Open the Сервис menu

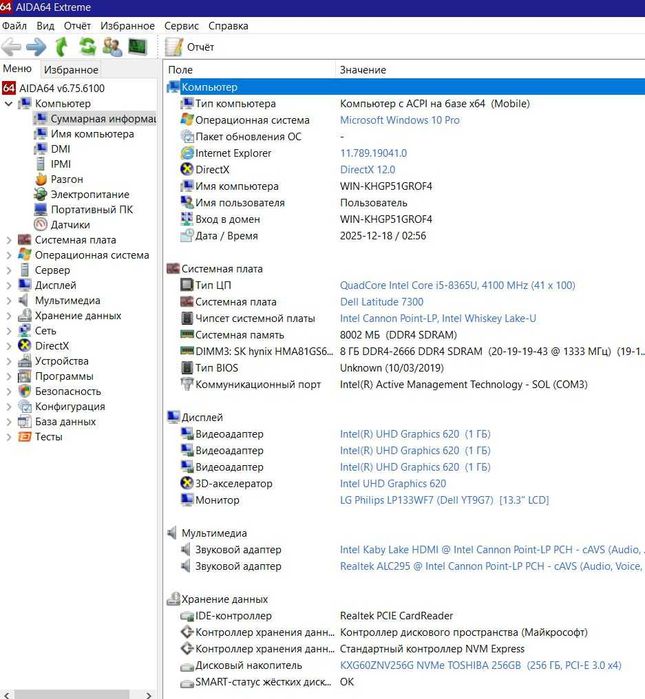coord(181,26)
